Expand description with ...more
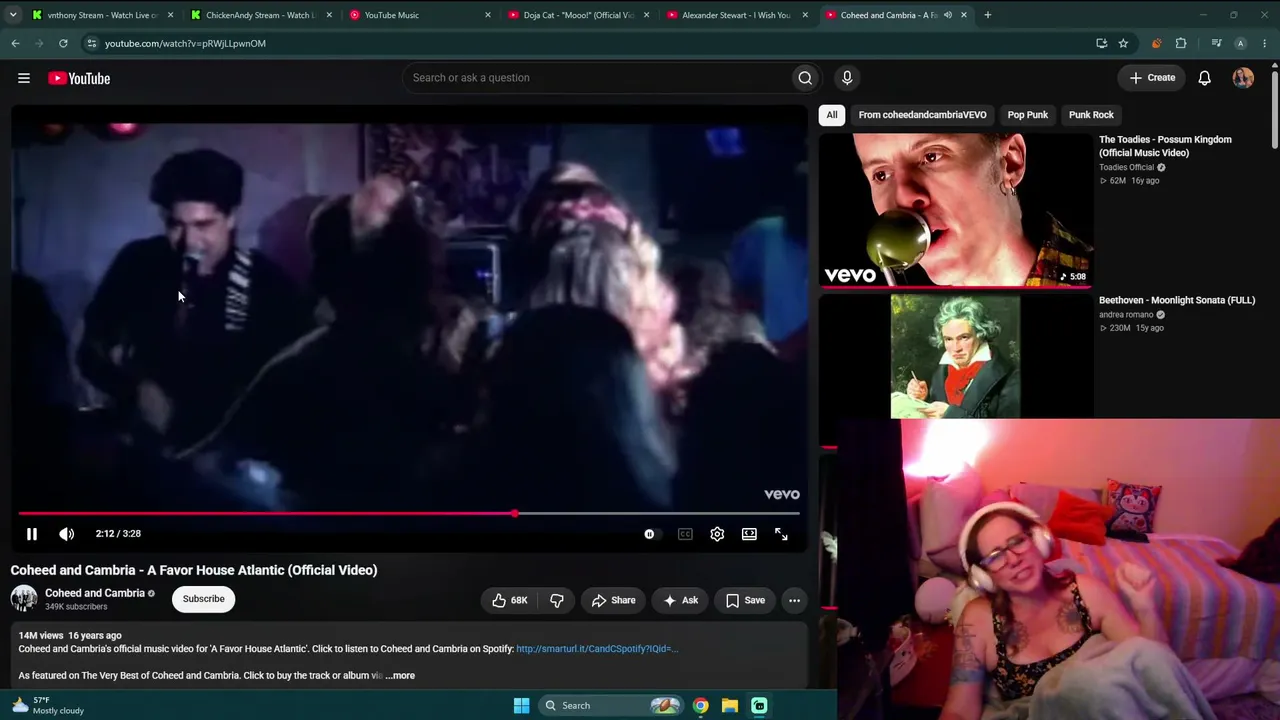Image resolution: width=1280 pixels, height=720 pixels. [400, 675]
